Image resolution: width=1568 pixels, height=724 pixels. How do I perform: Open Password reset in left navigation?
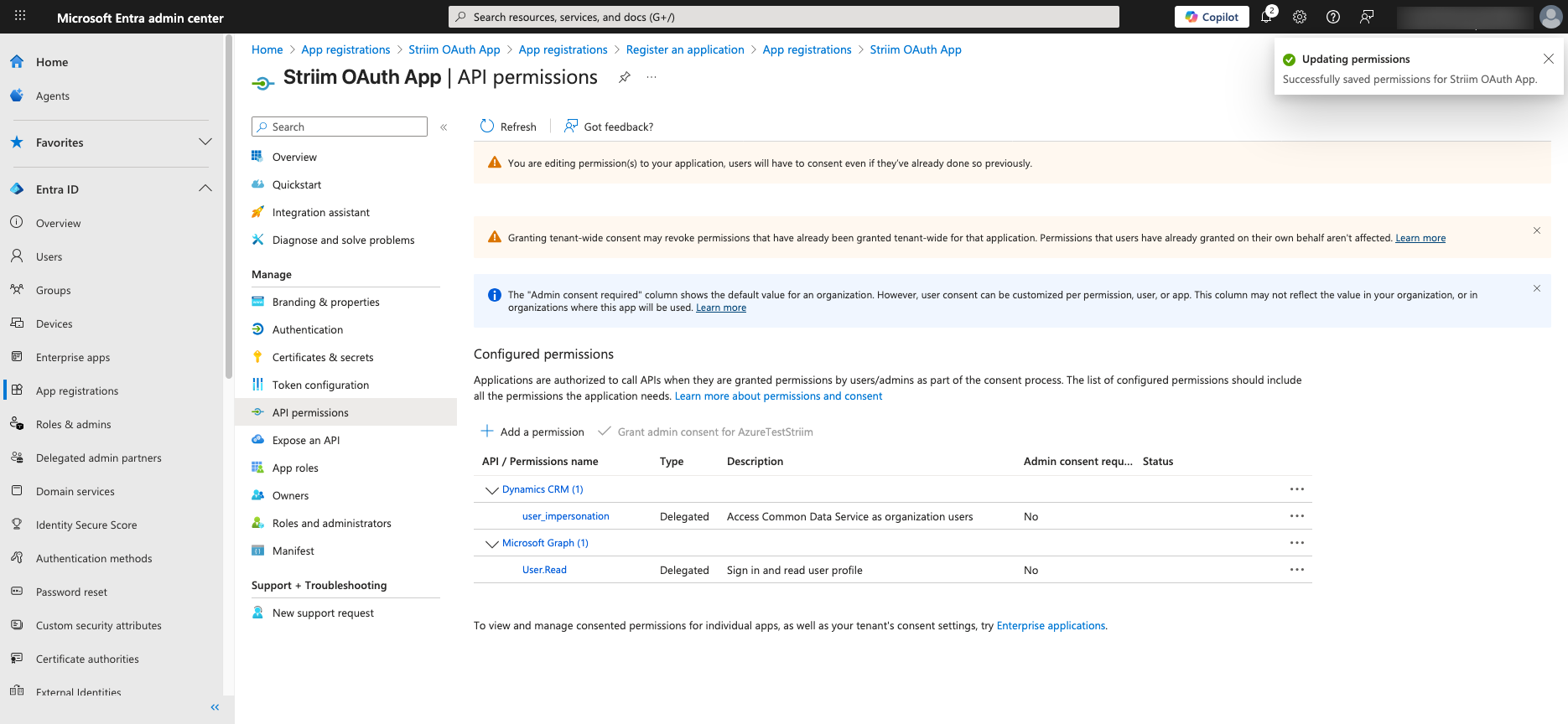click(x=71, y=592)
